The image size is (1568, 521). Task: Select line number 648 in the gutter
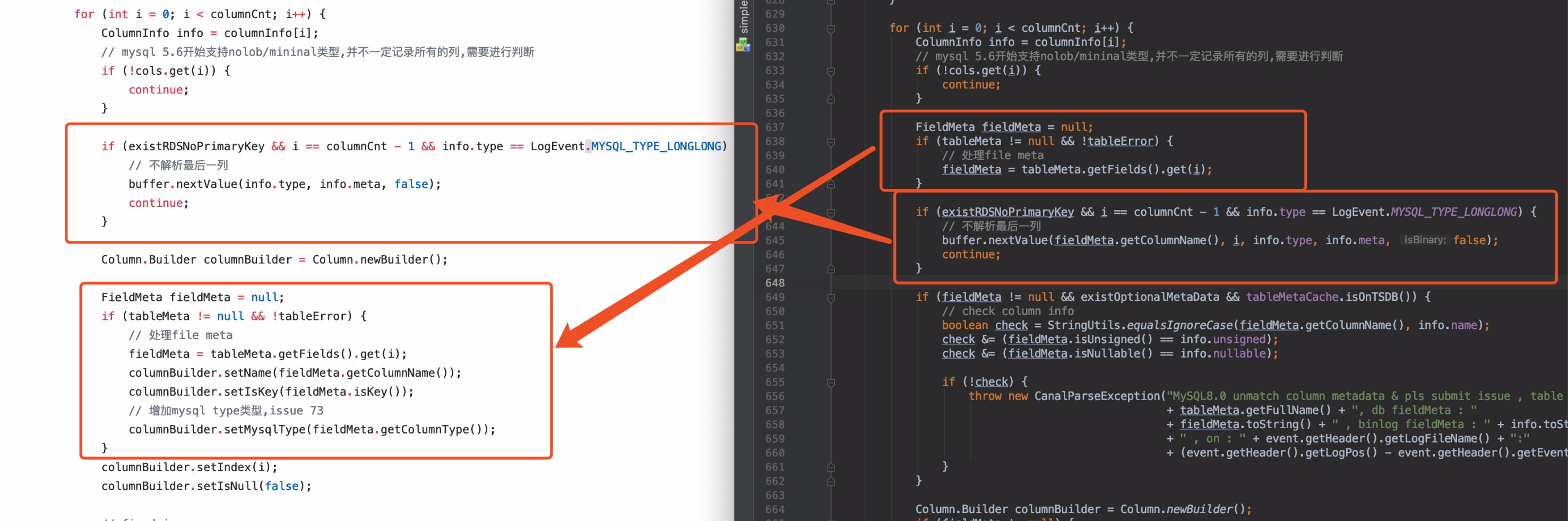775,283
